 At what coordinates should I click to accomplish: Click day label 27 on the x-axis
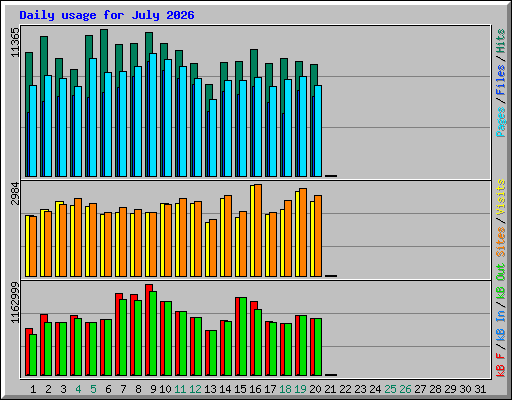click(x=420, y=389)
